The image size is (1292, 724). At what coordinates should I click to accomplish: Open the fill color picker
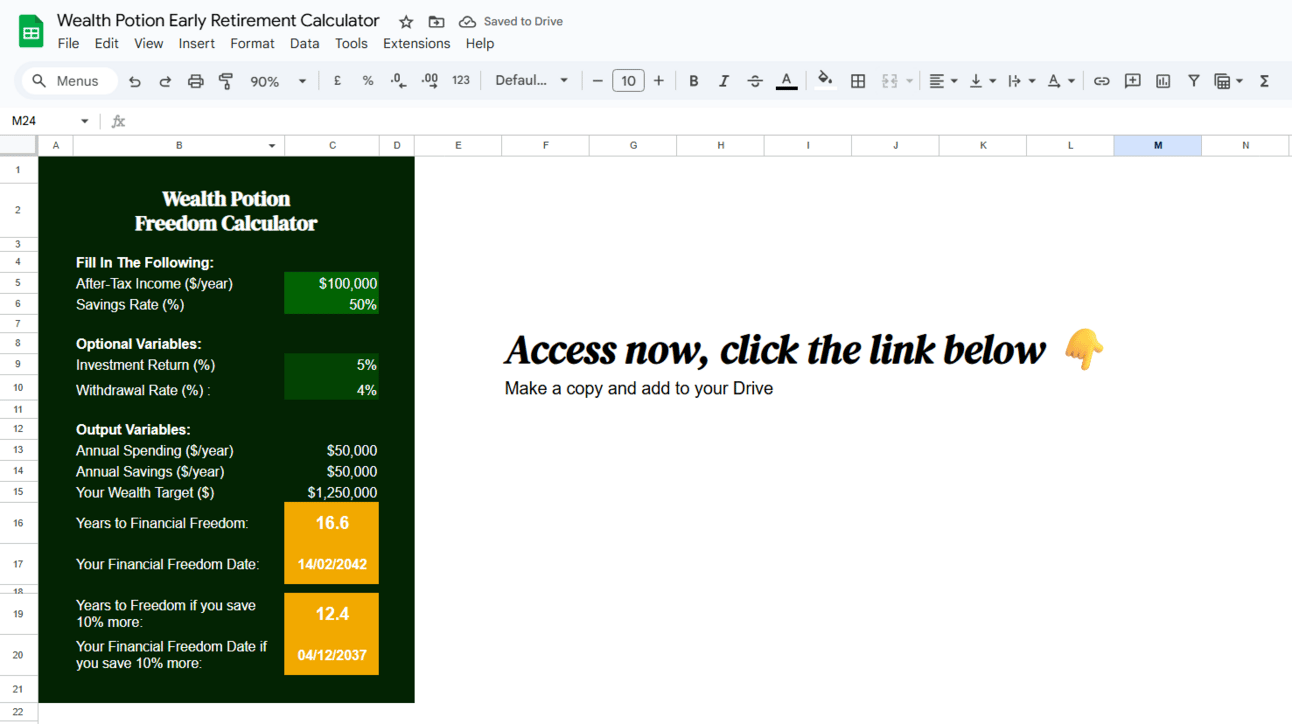[825, 81]
